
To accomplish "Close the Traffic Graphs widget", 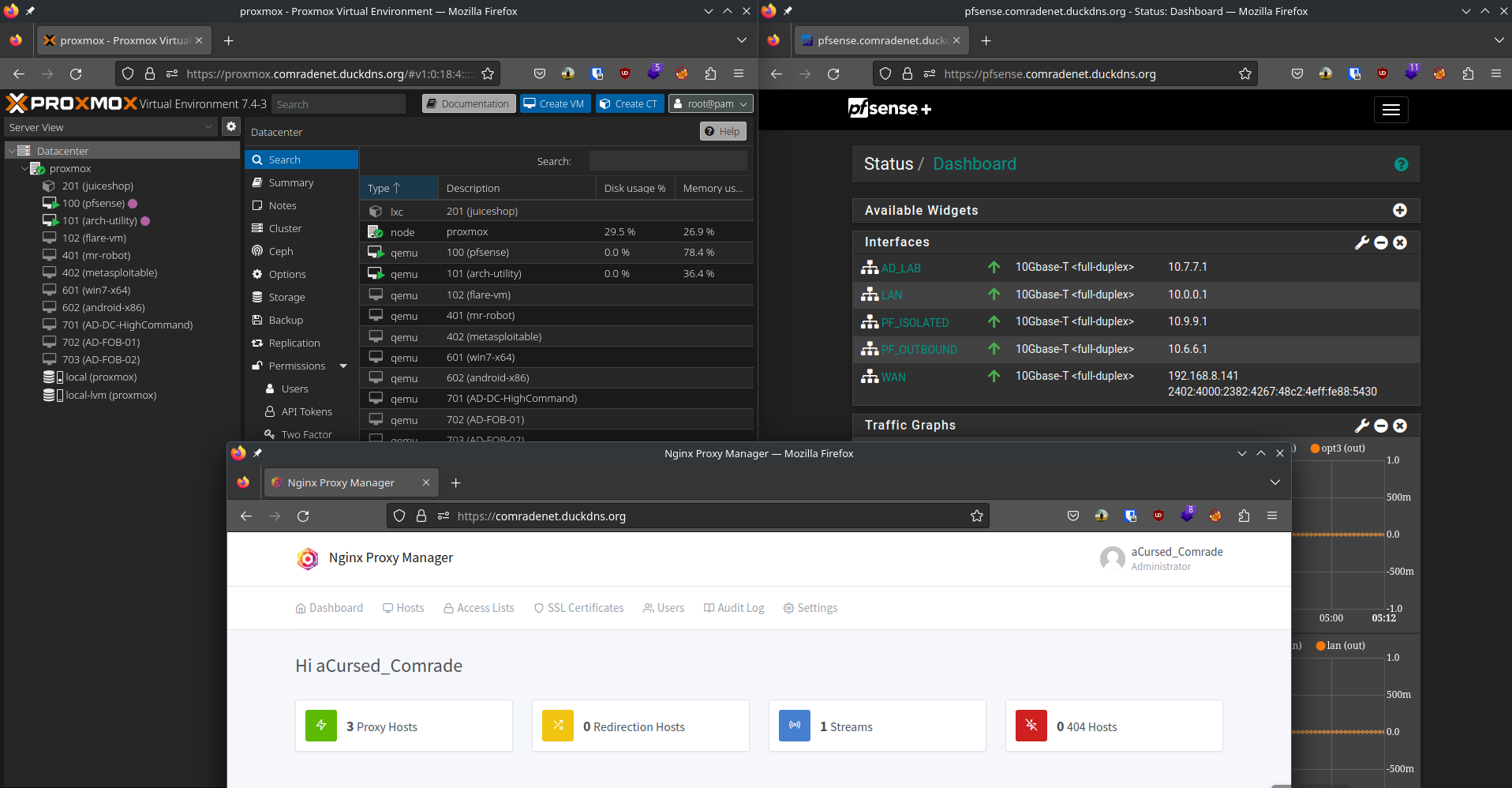I will click(x=1400, y=426).
